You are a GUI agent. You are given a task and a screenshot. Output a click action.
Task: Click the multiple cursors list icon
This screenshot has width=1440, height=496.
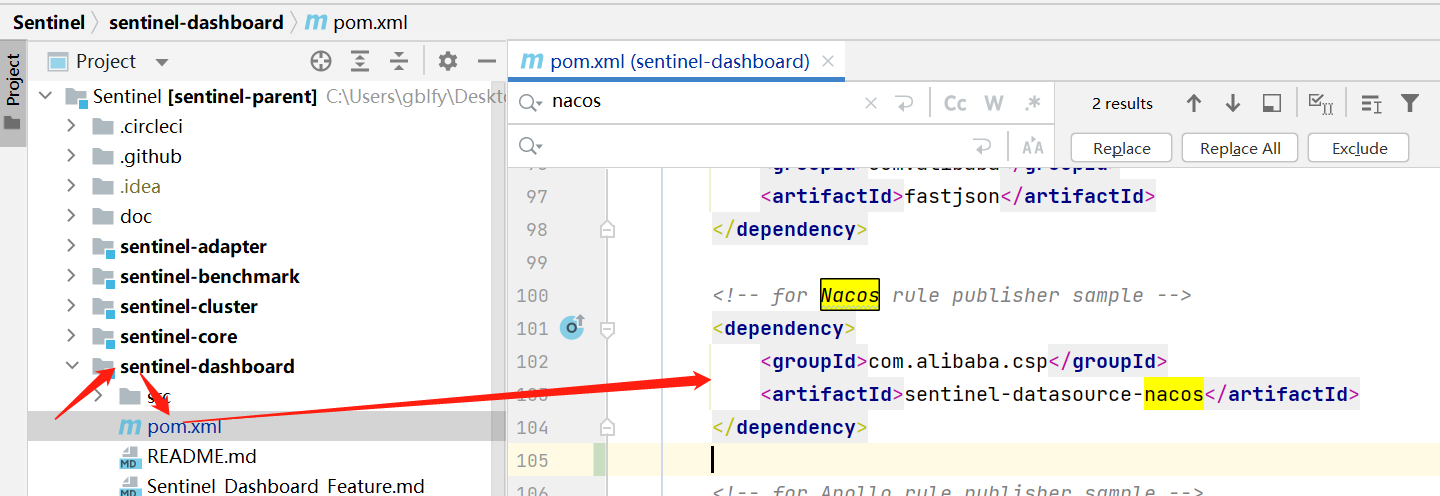pyautogui.click(x=1371, y=103)
